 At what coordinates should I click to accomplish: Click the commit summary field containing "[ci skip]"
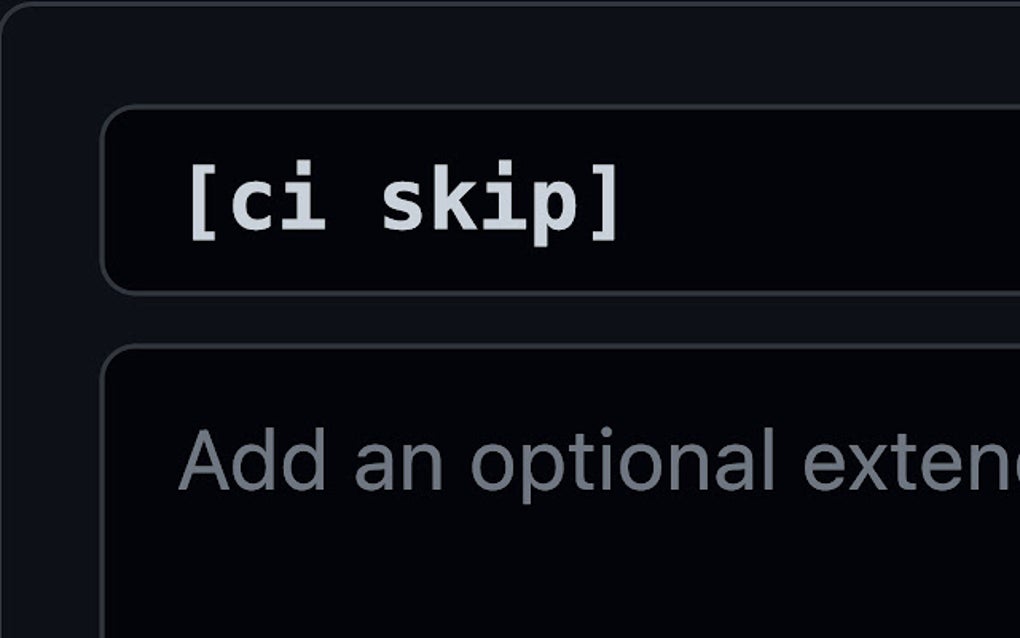pyautogui.click(x=560, y=200)
